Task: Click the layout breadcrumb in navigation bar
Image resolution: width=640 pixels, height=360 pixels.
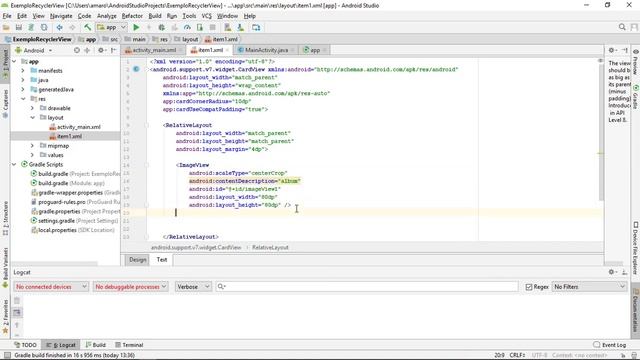Action: pyautogui.click(x=186, y=39)
